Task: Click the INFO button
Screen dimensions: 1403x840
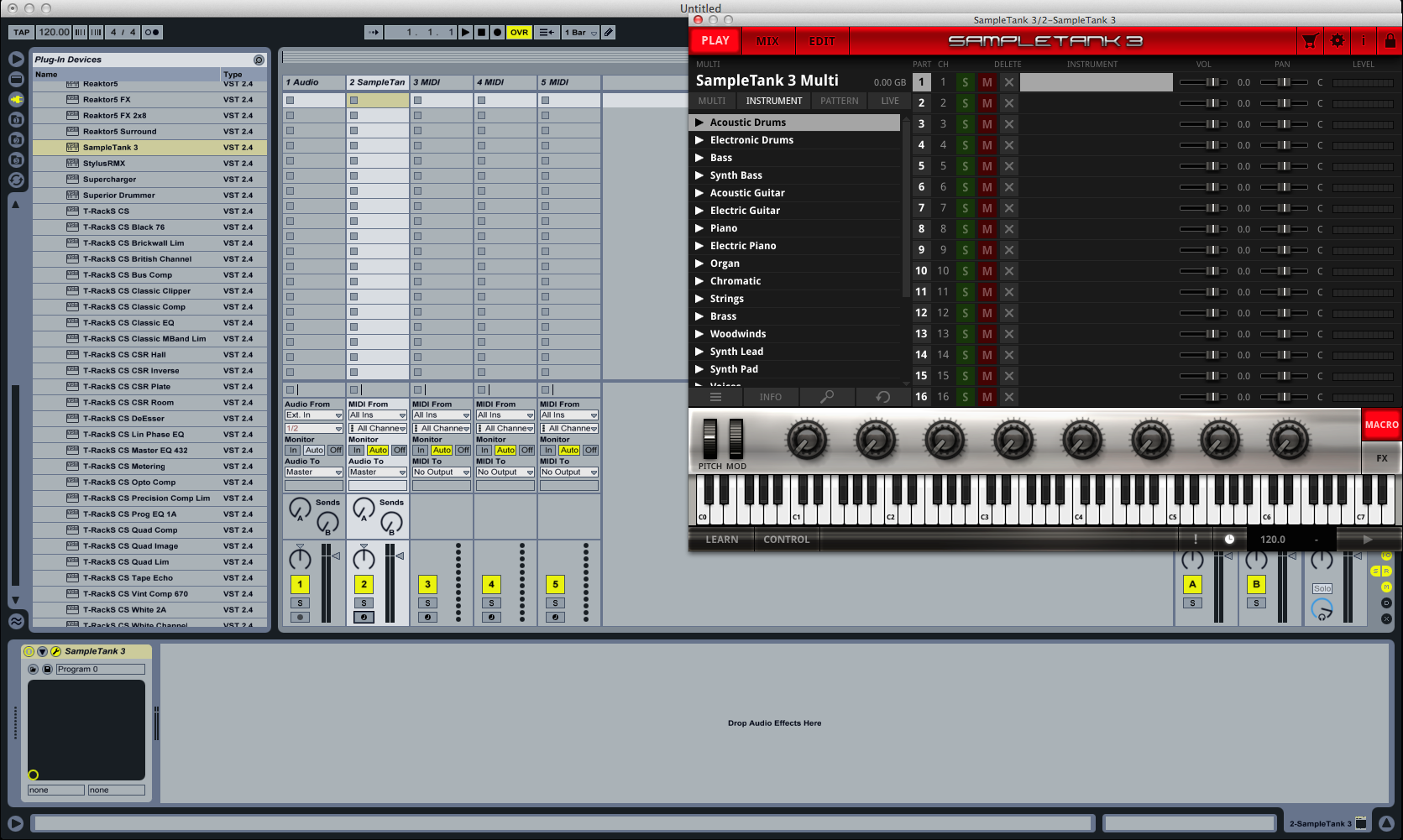Action: 771,397
